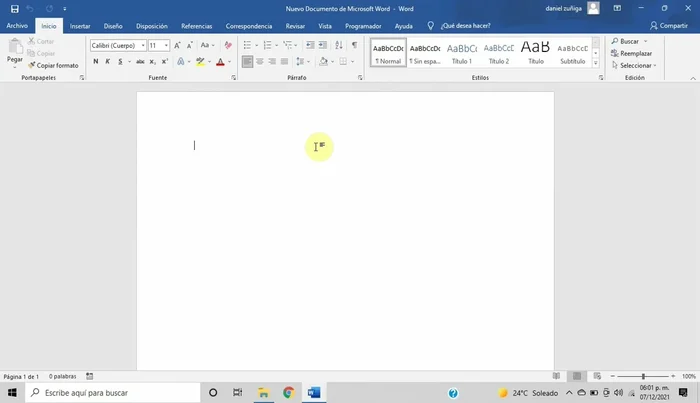This screenshot has height=403, width=700.
Task: Click the Save icon in quick access toolbar
Action: tap(15, 8)
